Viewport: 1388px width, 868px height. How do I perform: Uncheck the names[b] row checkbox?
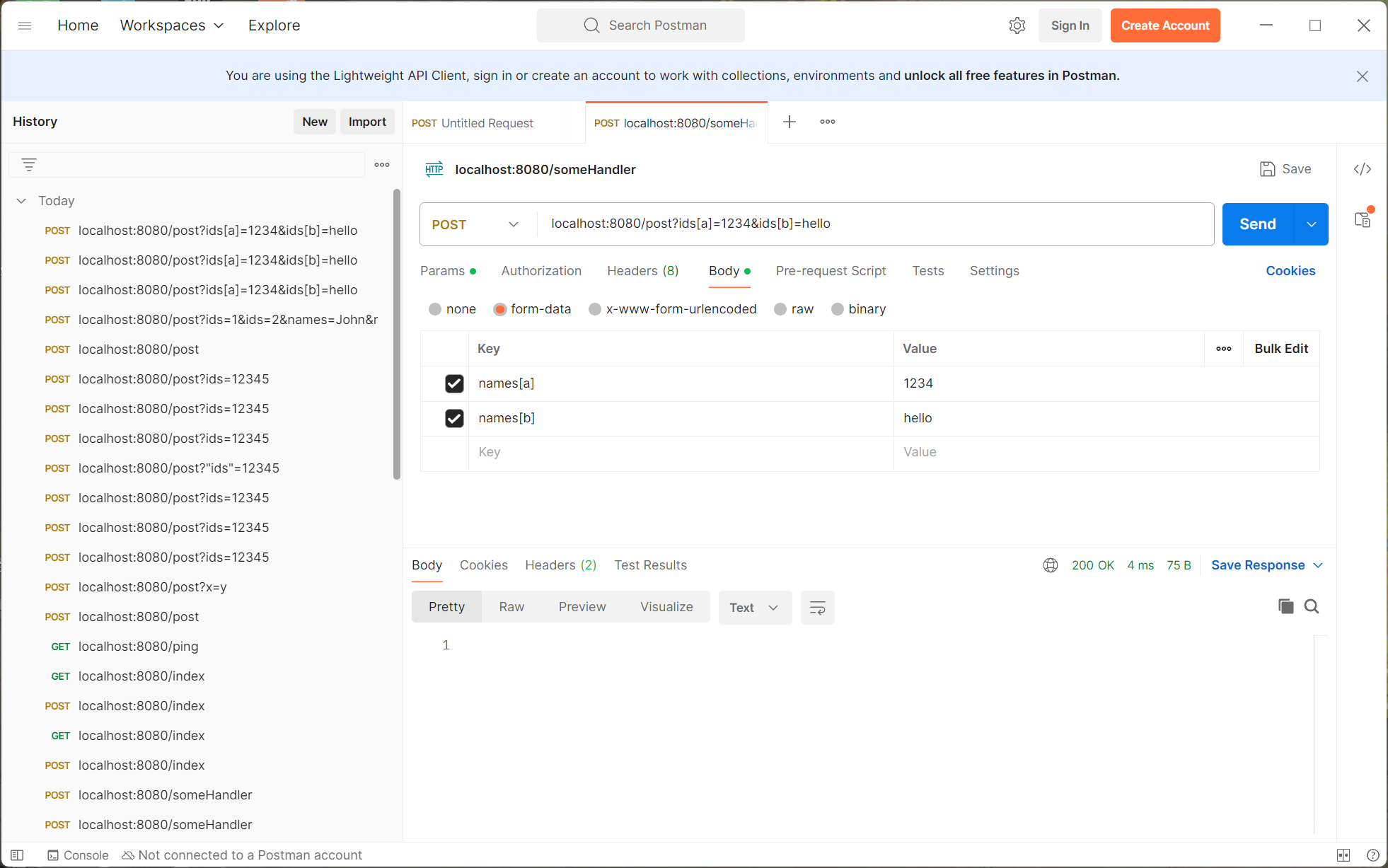pyautogui.click(x=454, y=418)
